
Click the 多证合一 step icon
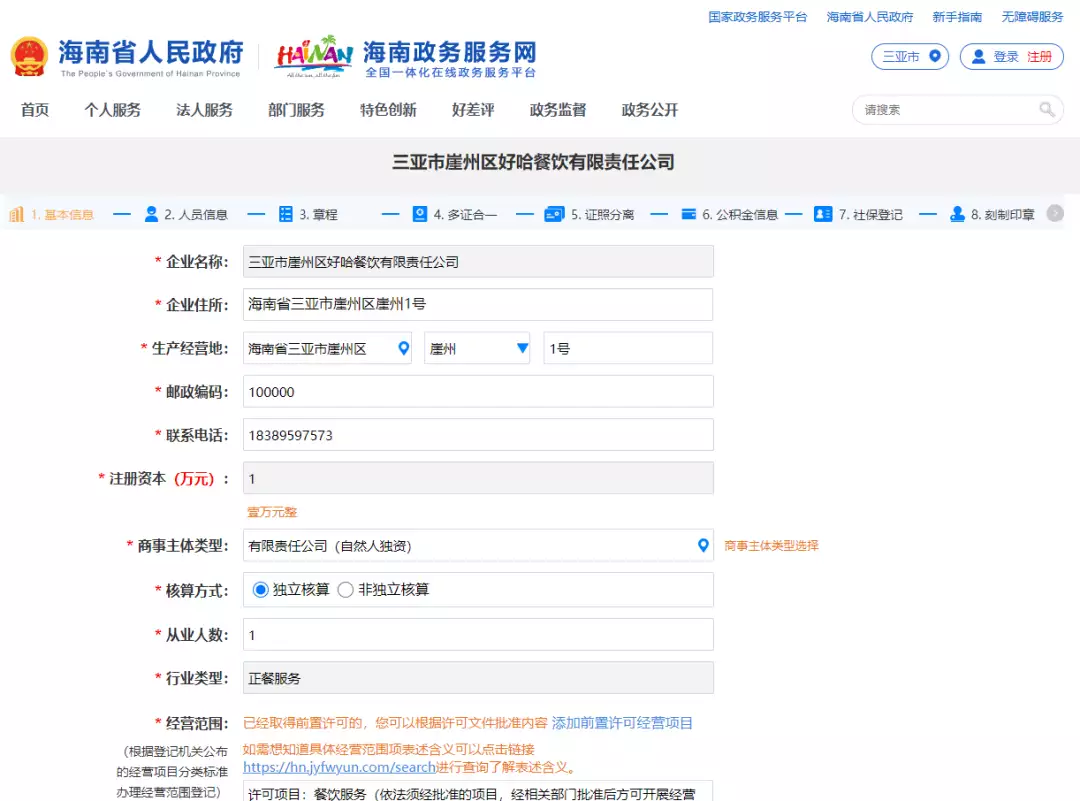pos(420,214)
